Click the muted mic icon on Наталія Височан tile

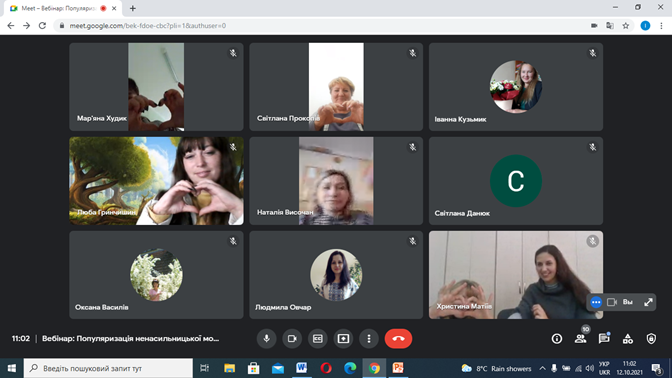[413, 147]
